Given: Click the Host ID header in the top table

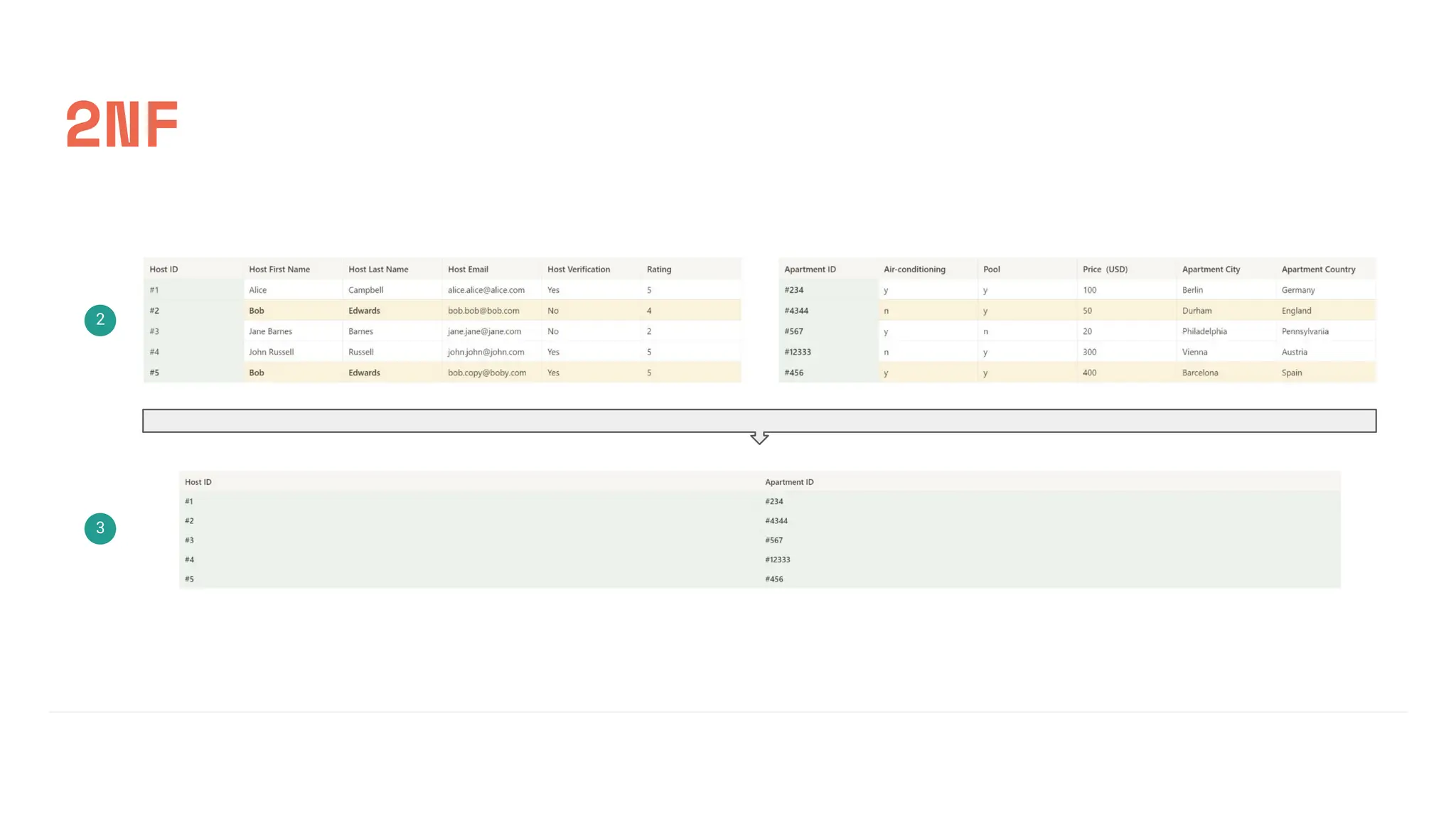Looking at the screenshot, I should point(164,269).
